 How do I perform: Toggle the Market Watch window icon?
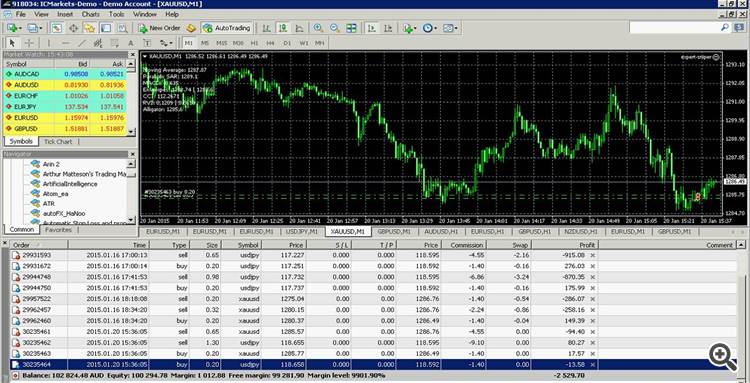(56, 28)
